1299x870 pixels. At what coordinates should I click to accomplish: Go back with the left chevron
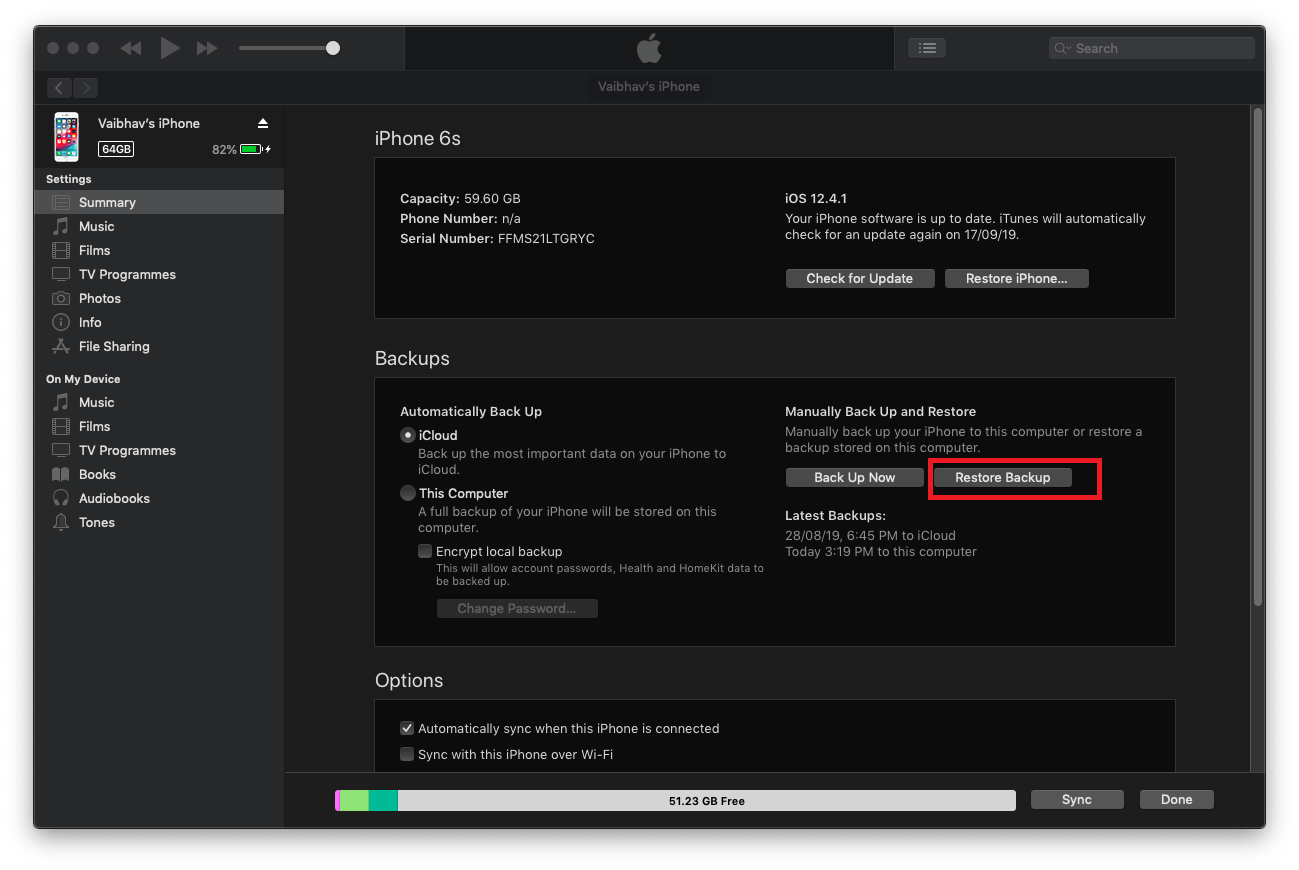click(x=60, y=88)
